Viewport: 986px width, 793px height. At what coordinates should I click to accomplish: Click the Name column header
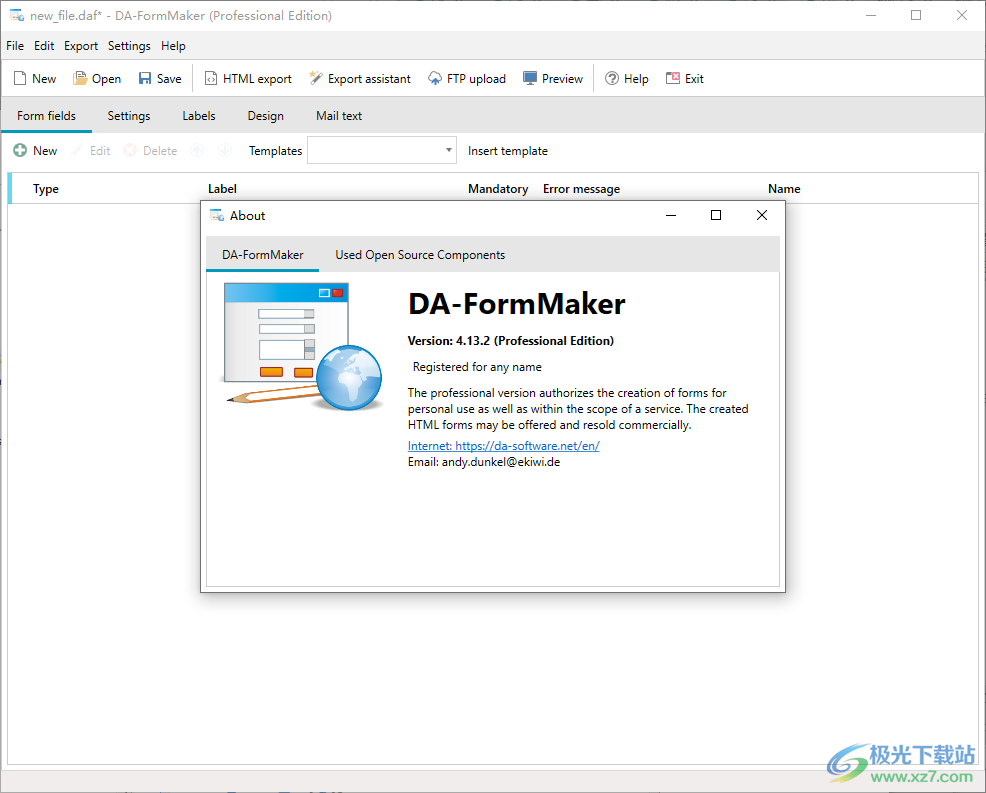784,188
